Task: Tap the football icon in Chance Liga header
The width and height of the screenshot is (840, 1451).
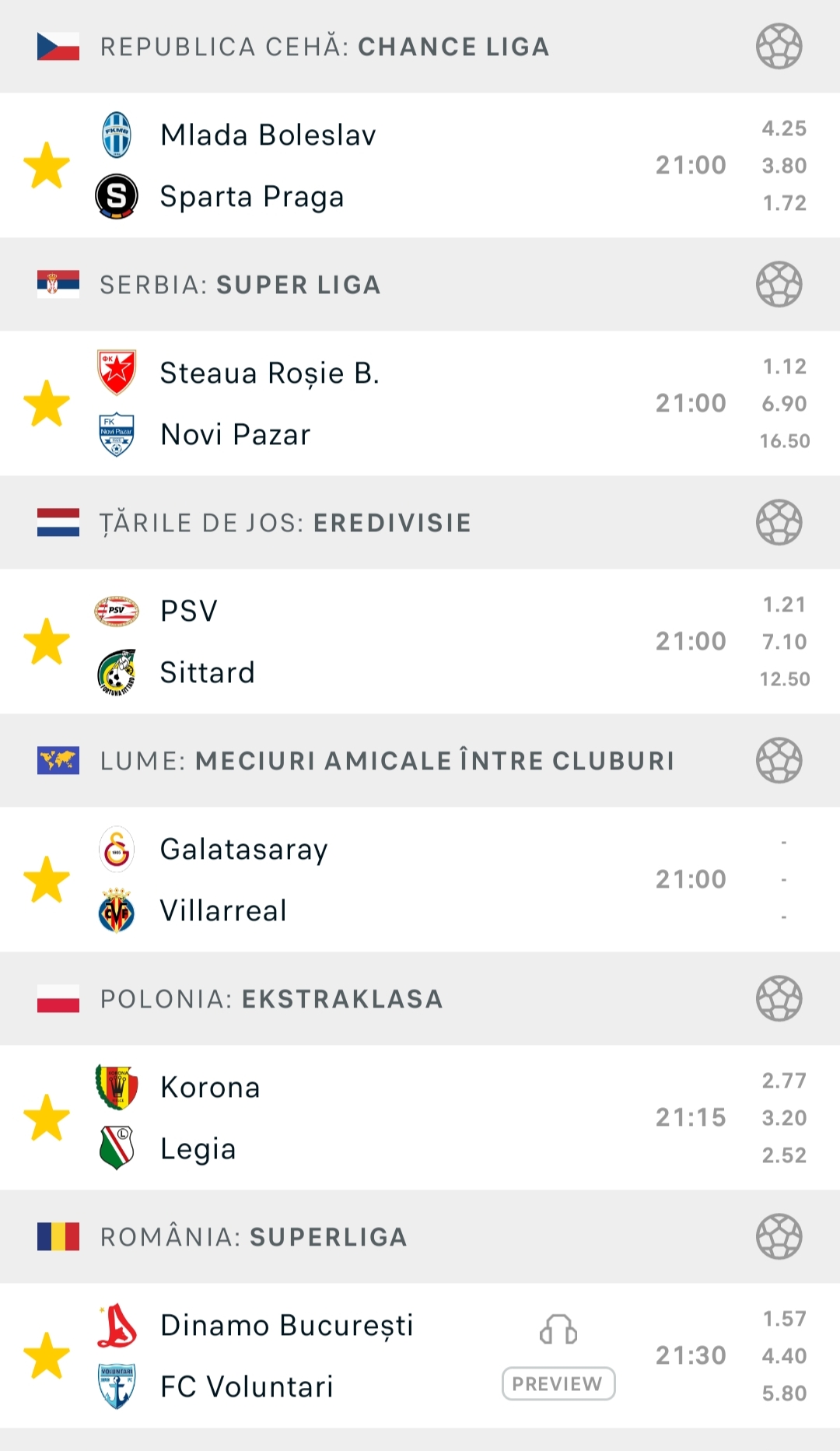Action: click(x=779, y=47)
